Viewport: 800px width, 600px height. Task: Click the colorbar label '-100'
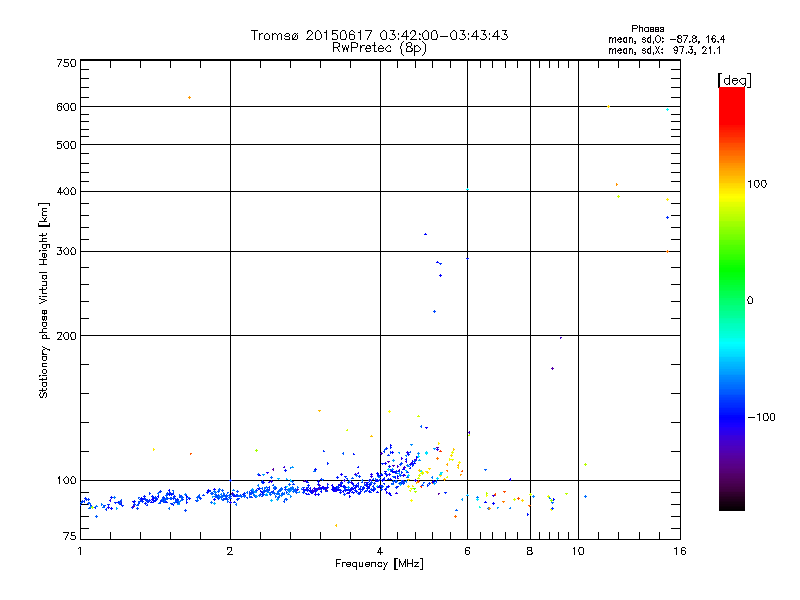tap(761, 417)
